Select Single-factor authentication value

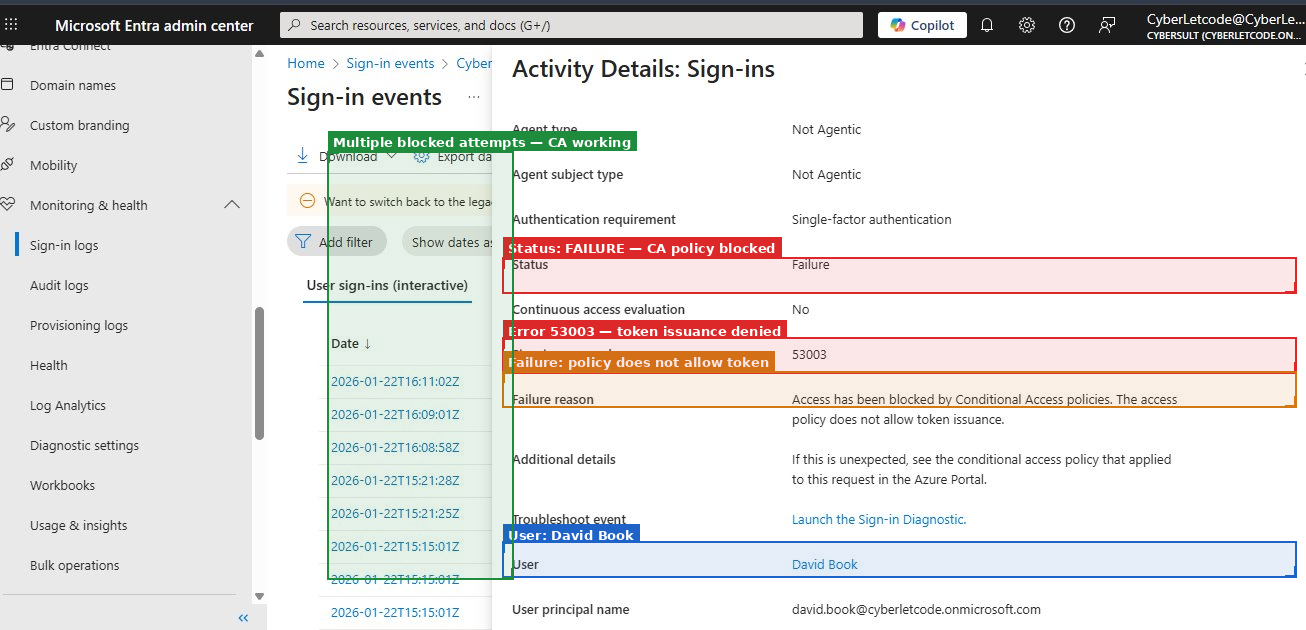pos(872,219)
